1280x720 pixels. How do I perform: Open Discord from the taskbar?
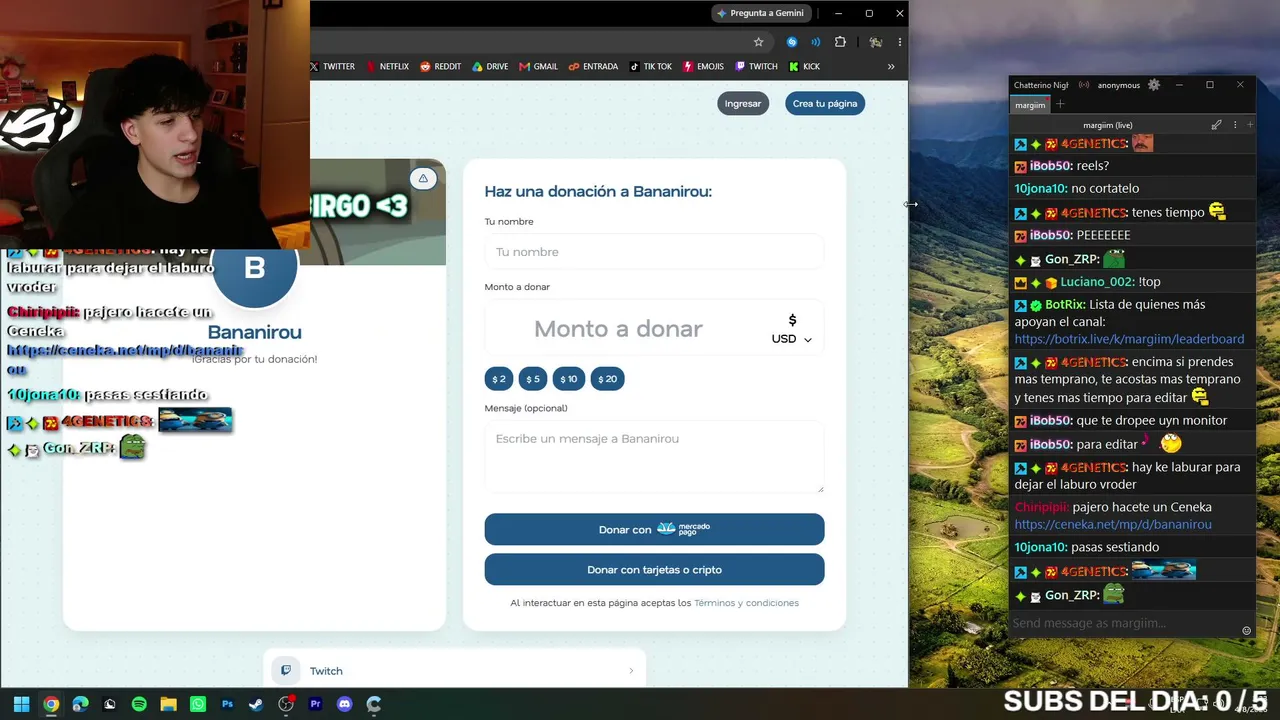(x=345, y=704)
